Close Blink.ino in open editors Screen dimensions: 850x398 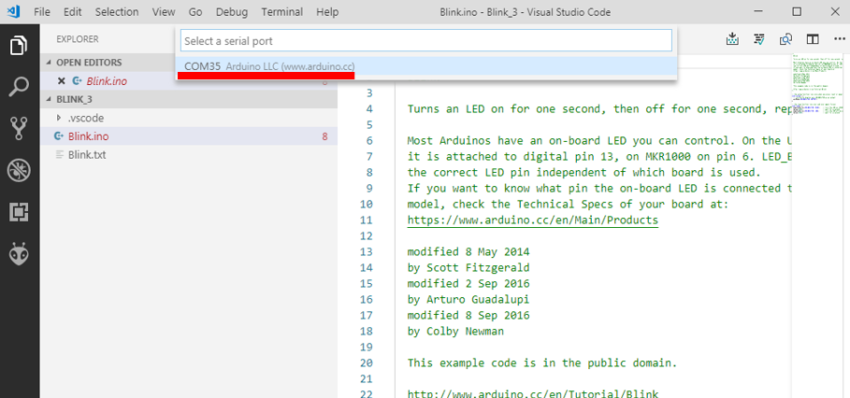tap(61, 81)
